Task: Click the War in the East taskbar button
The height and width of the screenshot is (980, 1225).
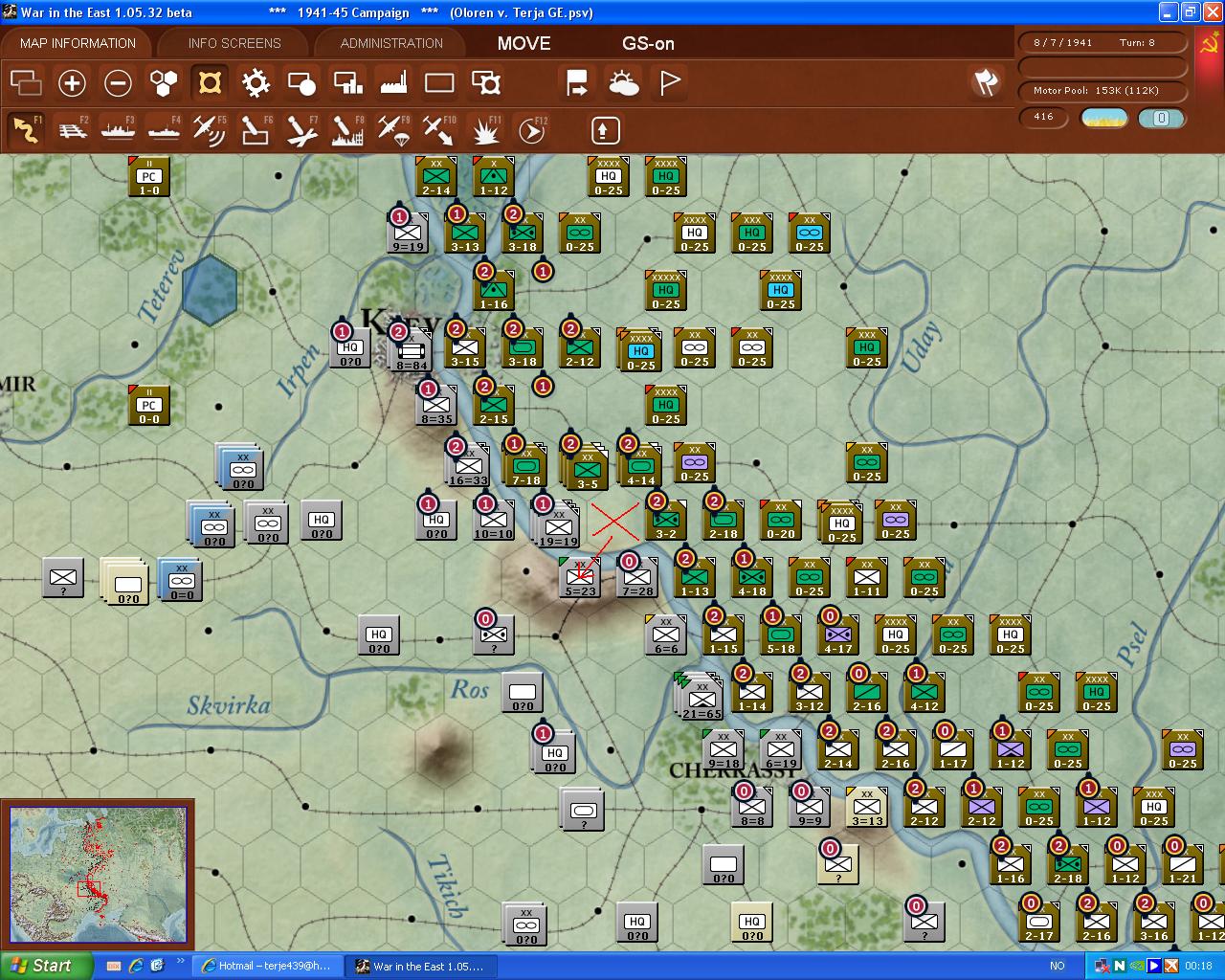Action: 418,966
